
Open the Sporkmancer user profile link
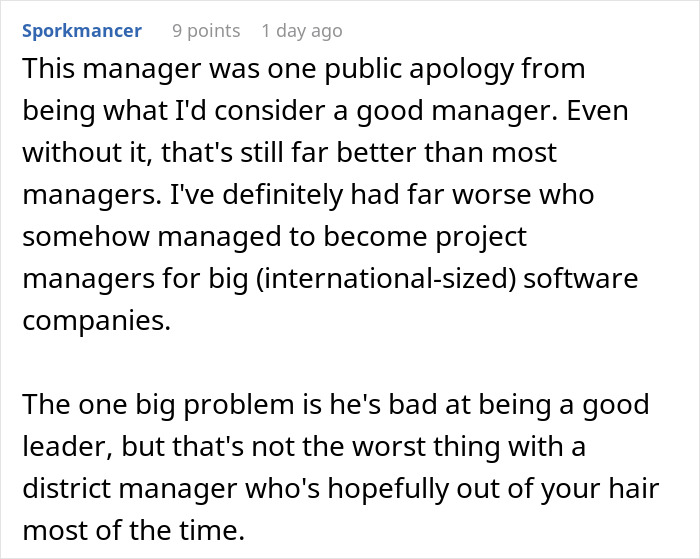pyautogui.click(x=82, y=31)
